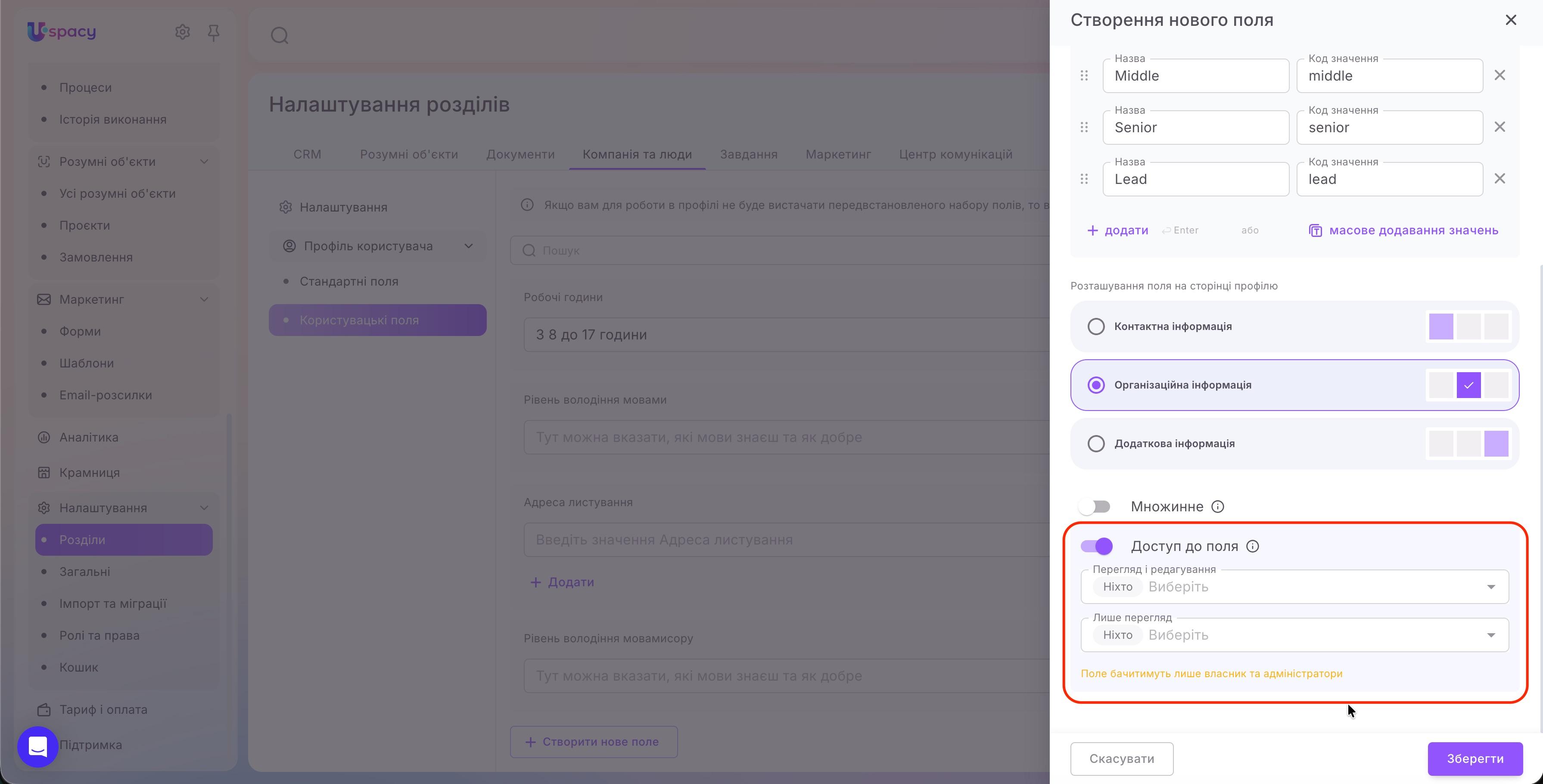The image size is (1543, 784).
Task: Remove the Senior value row
Action: tap(1499, 127)
